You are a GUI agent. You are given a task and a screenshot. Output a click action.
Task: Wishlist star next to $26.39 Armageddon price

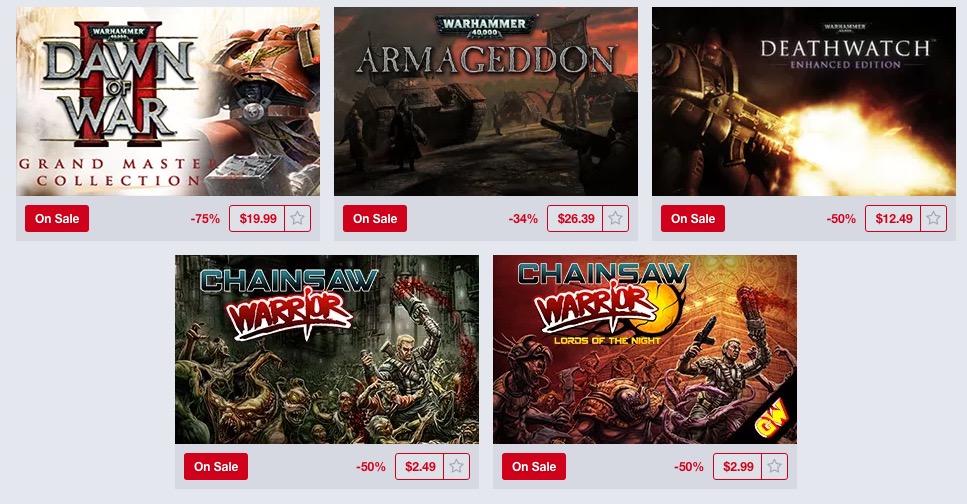[615, 218]
